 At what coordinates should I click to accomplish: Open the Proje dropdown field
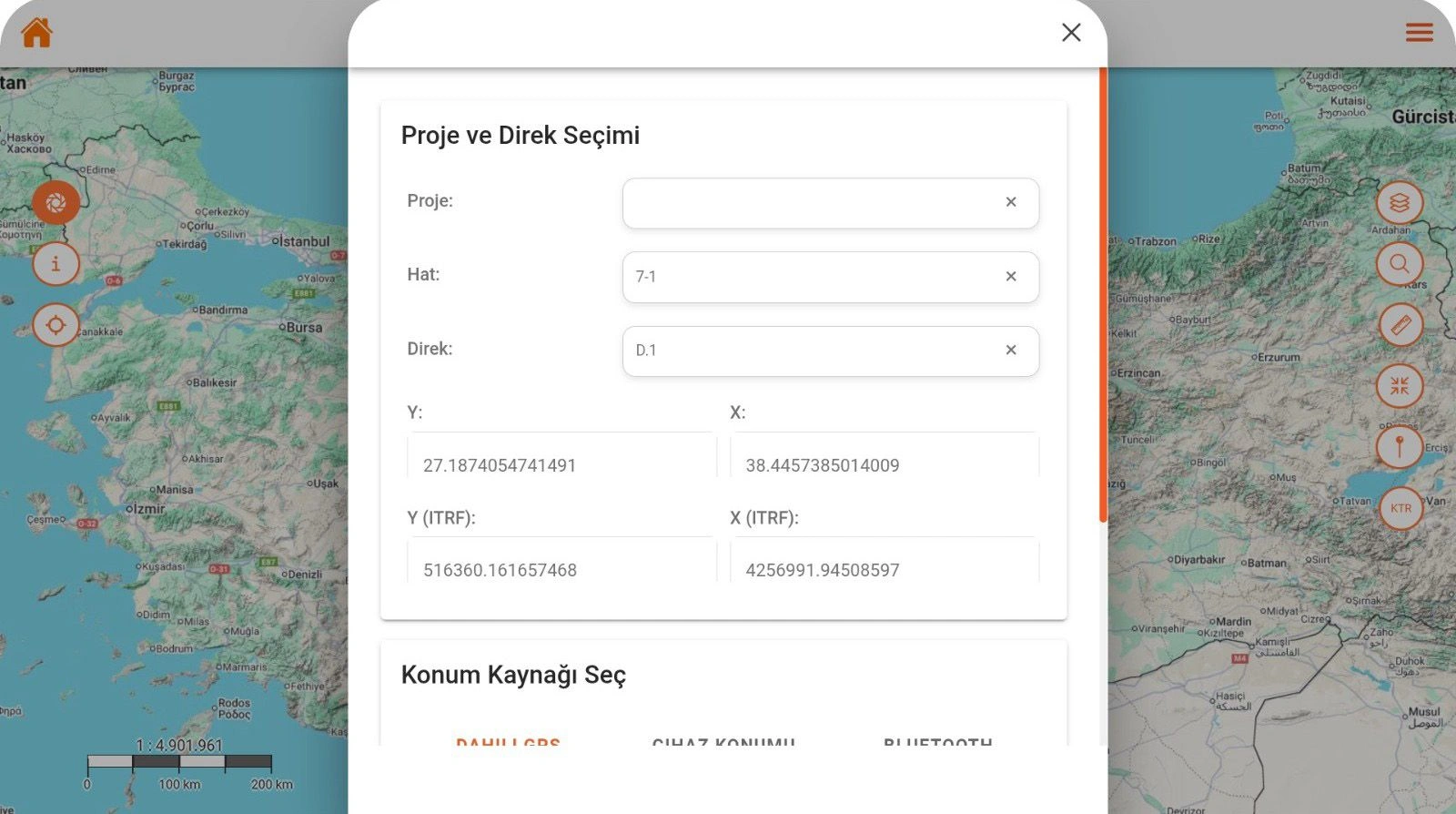(x=810, y=203)
